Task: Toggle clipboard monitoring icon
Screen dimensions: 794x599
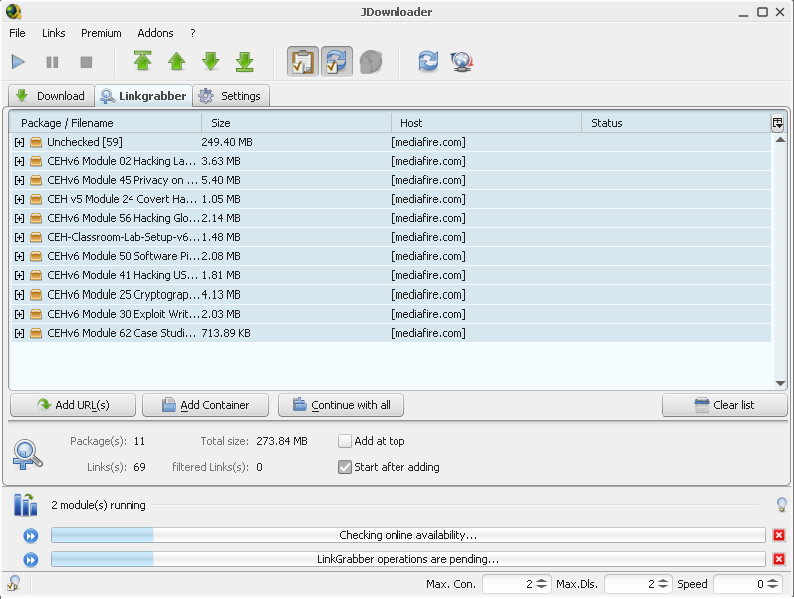Action: tap(303, 61)
